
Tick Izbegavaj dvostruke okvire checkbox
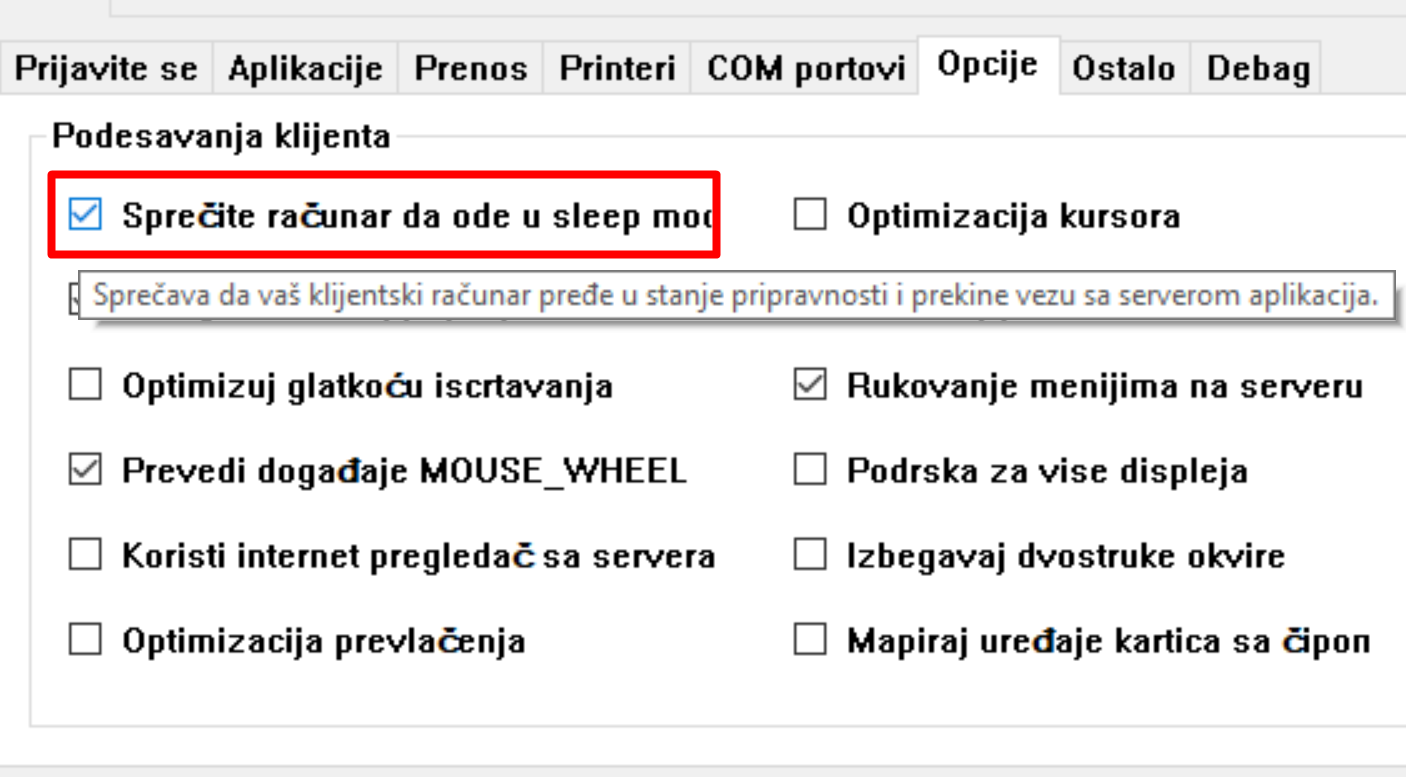(810, 555)
